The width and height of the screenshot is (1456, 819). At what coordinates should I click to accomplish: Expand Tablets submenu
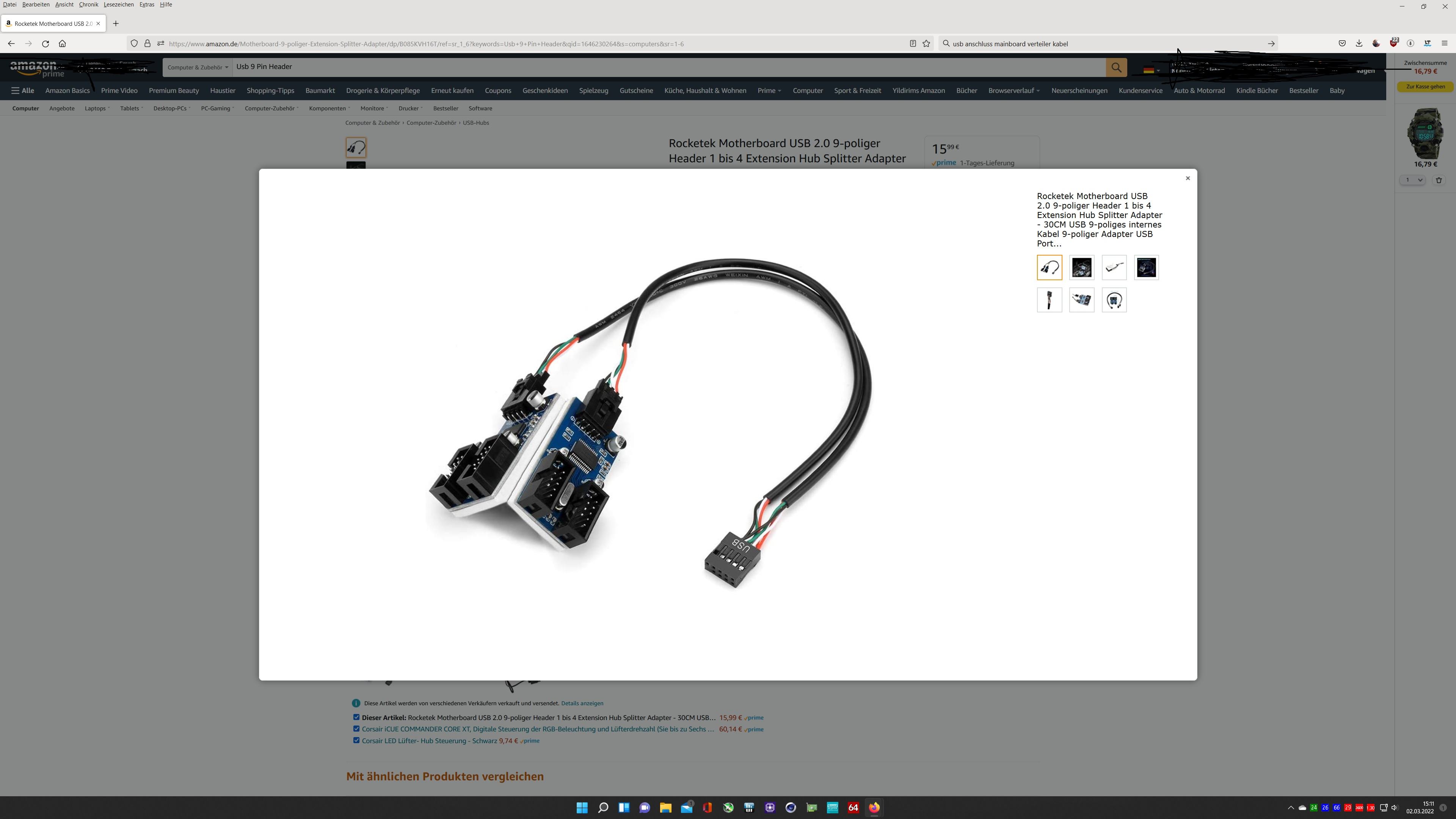click(x=131, y=108)
